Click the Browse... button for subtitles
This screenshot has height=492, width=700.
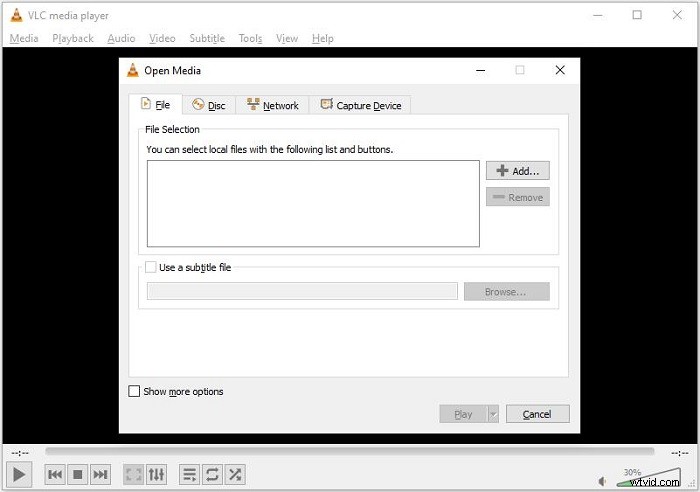tap(506, 291)
